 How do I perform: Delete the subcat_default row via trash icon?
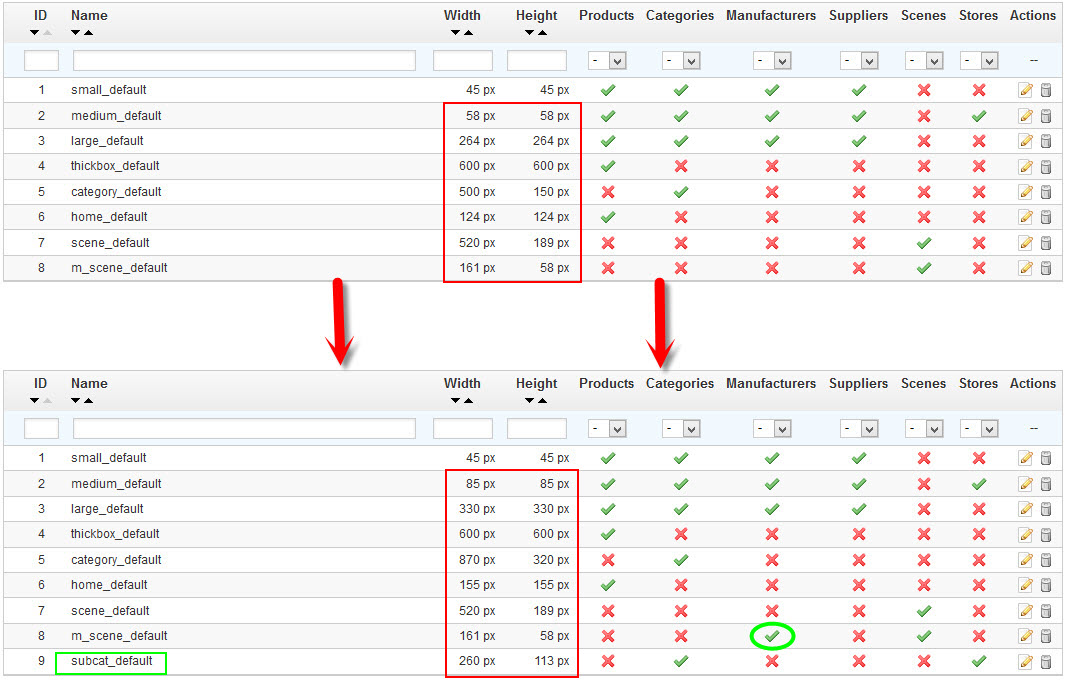point(1046,662)
